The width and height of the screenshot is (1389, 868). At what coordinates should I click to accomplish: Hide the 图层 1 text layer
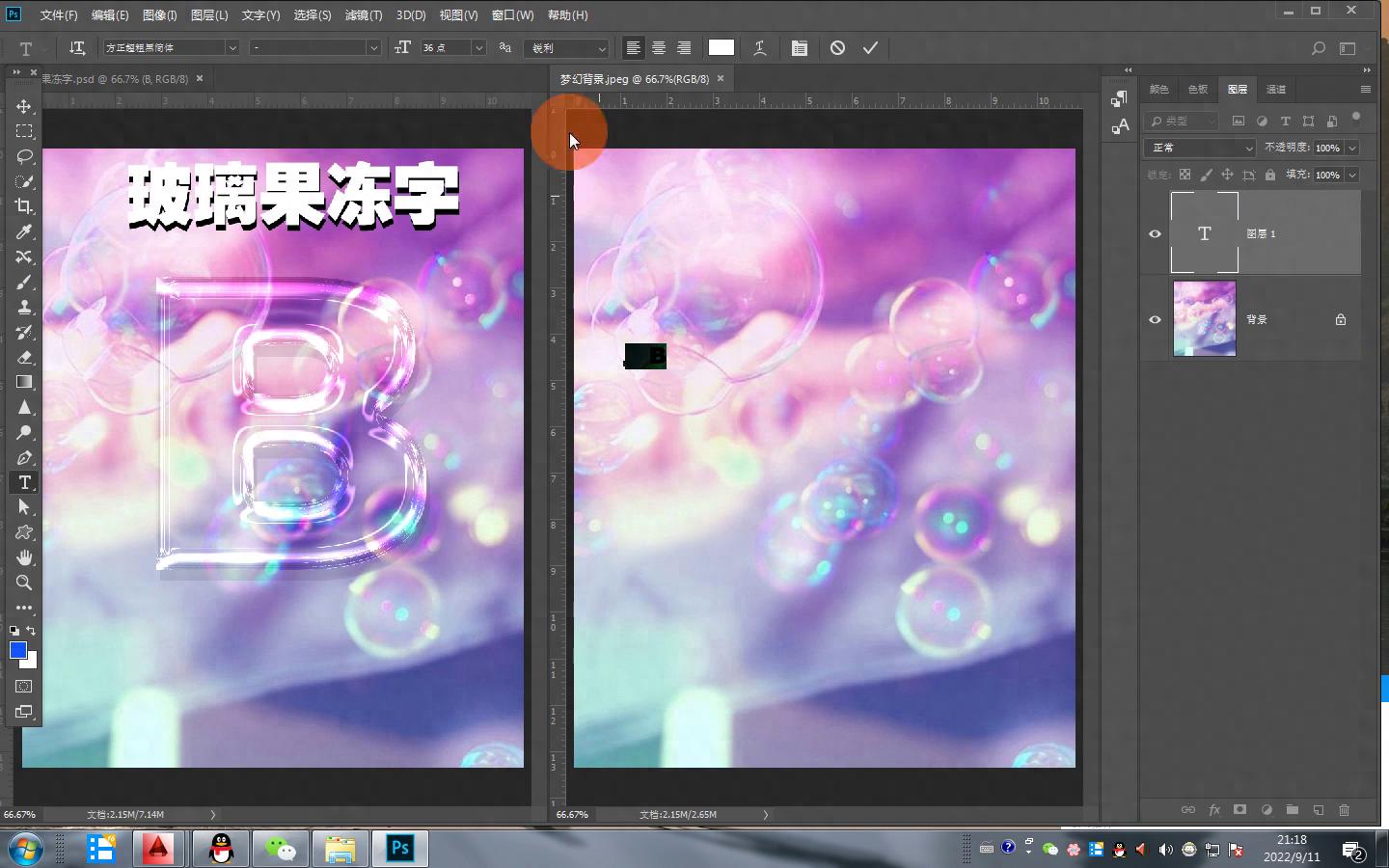coord(1155,234)
